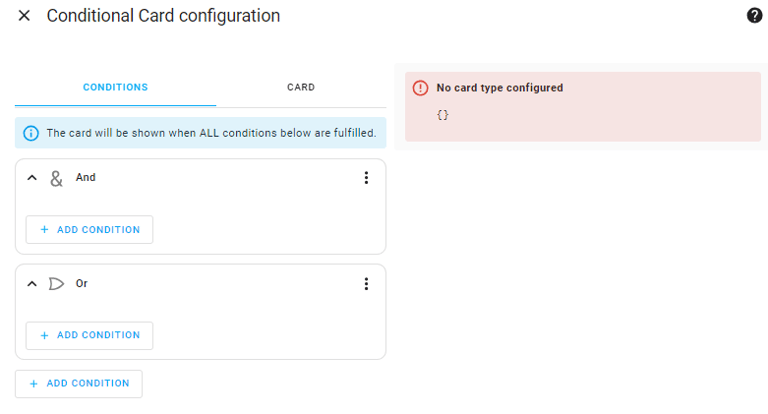Click the empty braces config preview

(x=443, y=115)
